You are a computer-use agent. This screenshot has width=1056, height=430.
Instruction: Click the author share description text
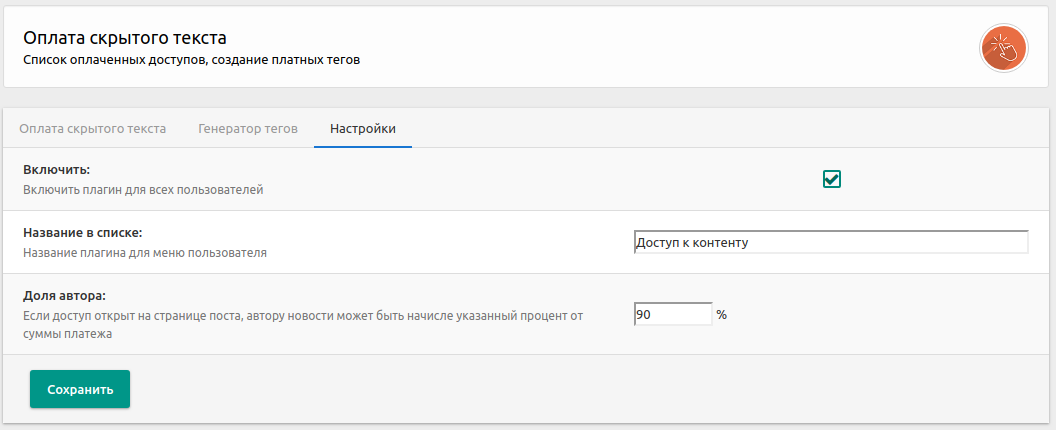click(300, 316)
